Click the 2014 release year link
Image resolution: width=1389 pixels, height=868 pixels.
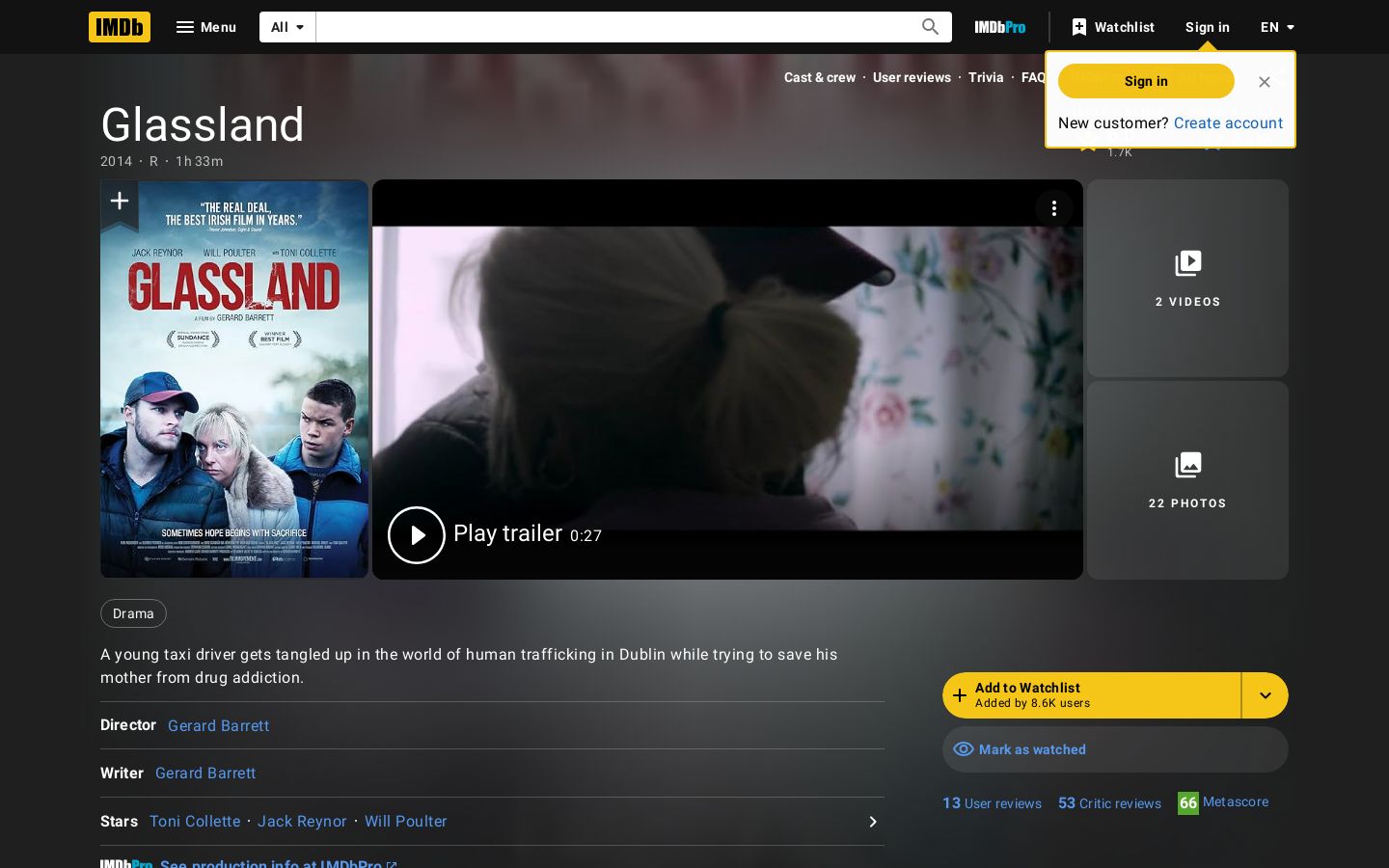pyautogui.click(x=116, y=161)
